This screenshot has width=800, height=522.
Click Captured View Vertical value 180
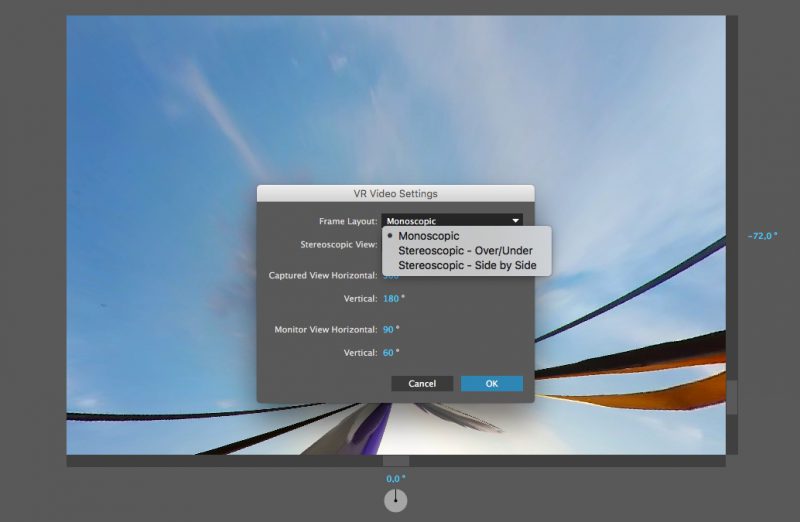(x=393, y=298)
